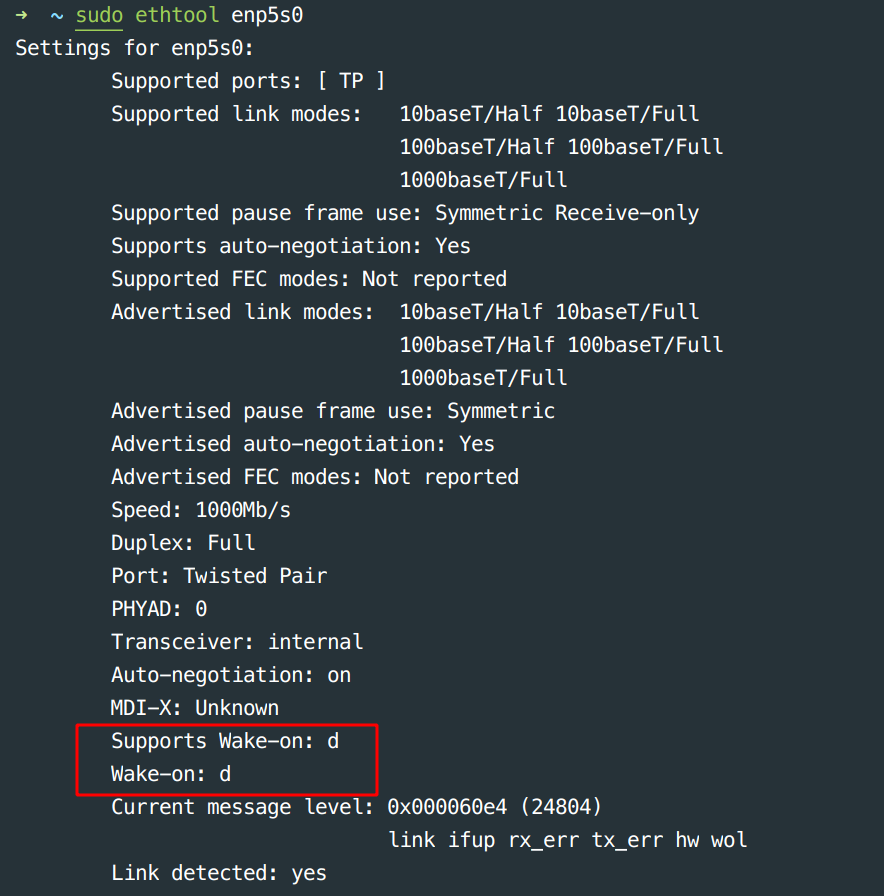
Task: Click the enp5s0 argument in command
Action: (268, 15)
